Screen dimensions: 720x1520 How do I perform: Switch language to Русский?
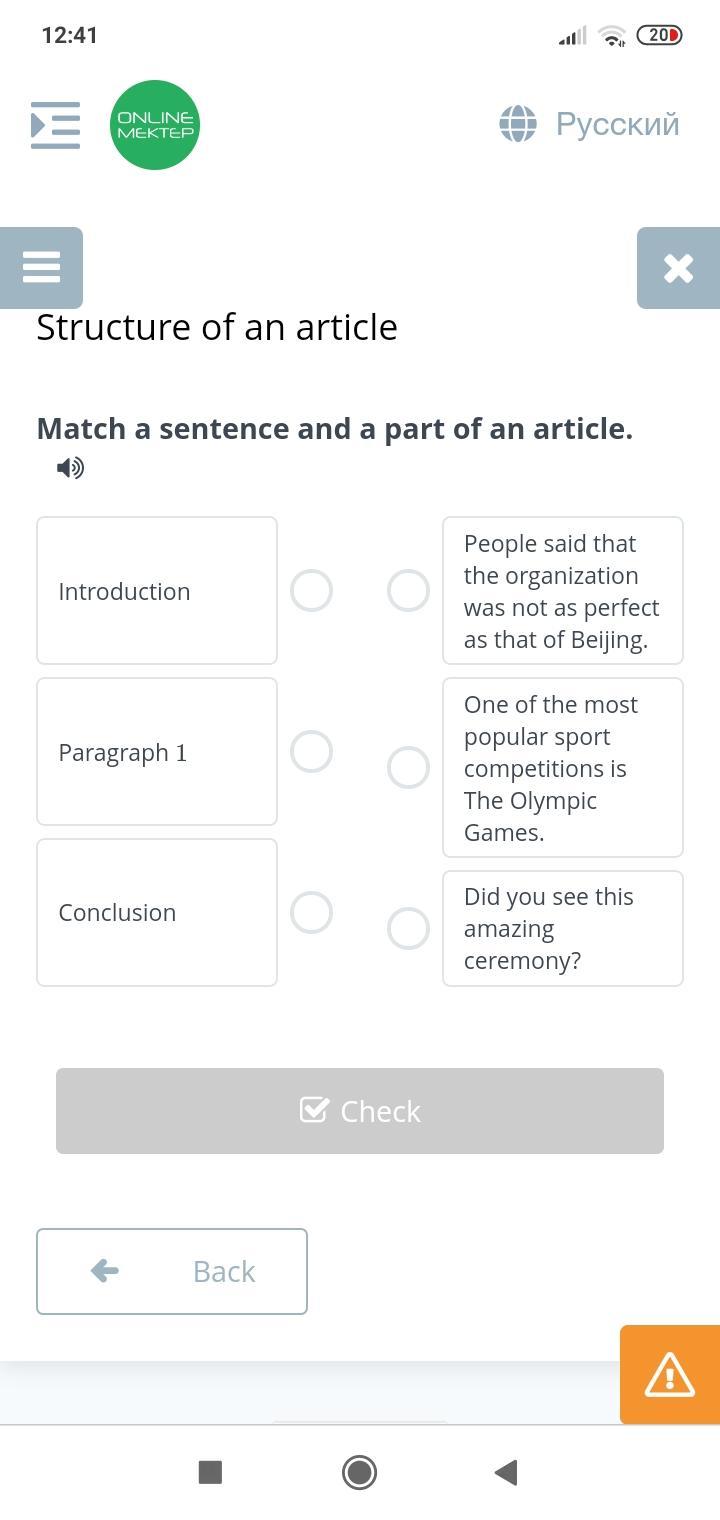(x=617, y=124)
